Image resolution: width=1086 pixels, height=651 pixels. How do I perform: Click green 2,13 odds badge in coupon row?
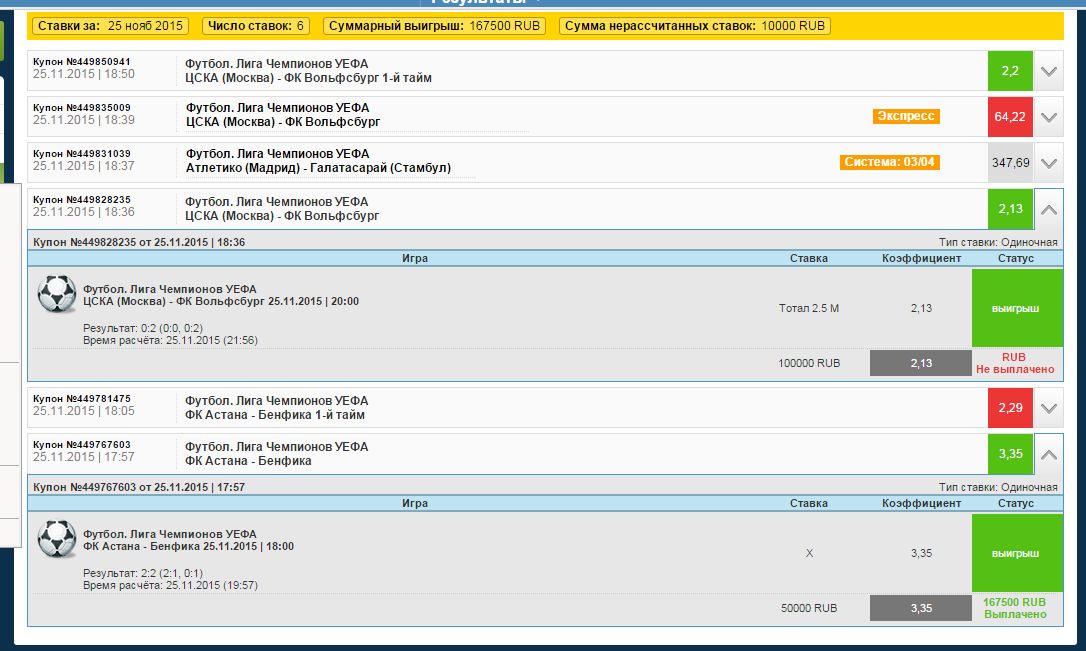pyautogui.click(x=1010, y=209)
